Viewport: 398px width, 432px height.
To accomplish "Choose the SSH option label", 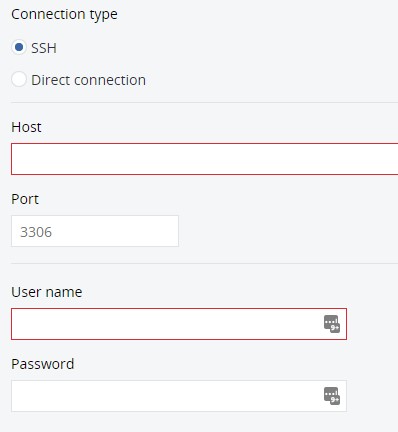I will pos(44,48).
